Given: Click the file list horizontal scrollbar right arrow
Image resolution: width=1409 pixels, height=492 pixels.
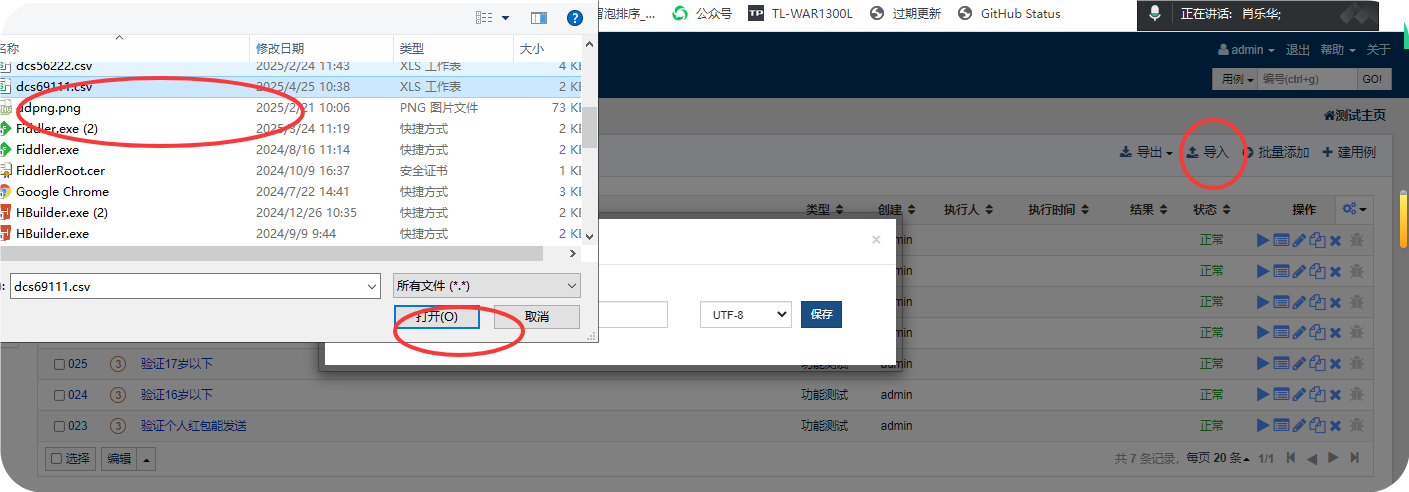Looking at the screenshot, I should tap(573, 254).
